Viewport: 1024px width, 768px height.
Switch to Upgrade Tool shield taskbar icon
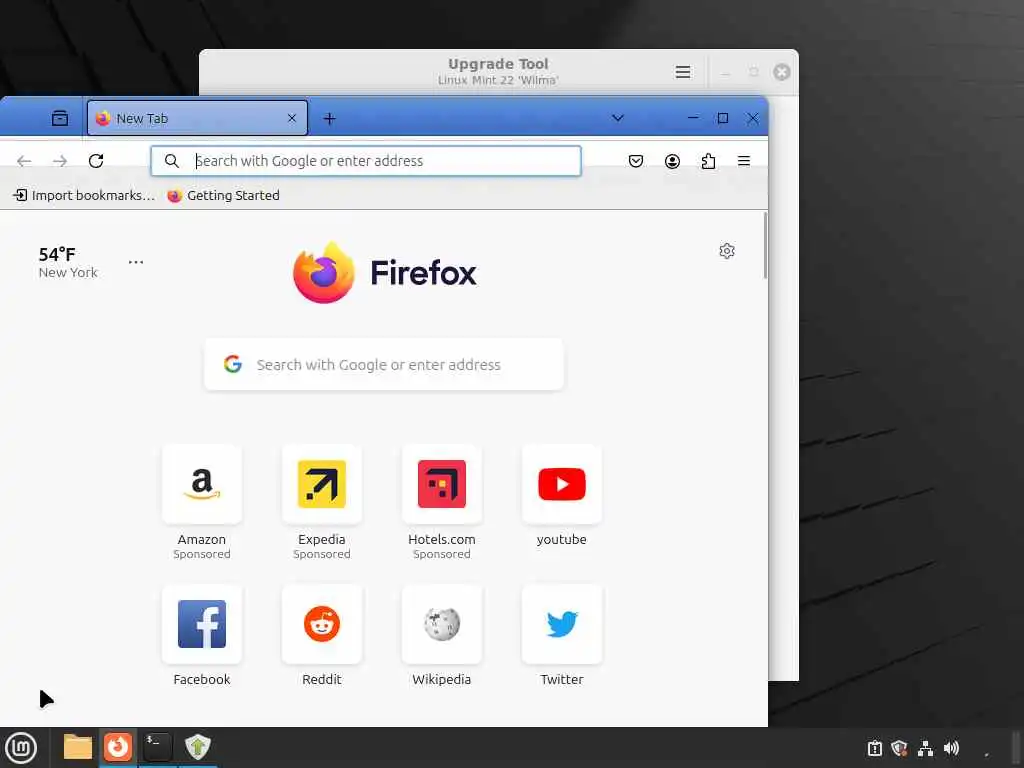[x=197, y=747]
